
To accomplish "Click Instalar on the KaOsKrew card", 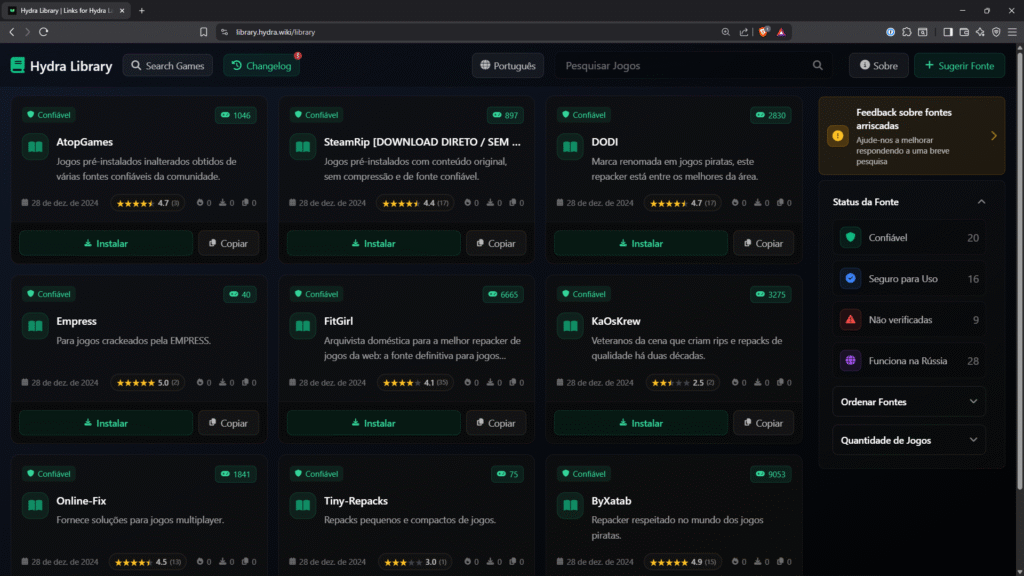I will 641,423.
